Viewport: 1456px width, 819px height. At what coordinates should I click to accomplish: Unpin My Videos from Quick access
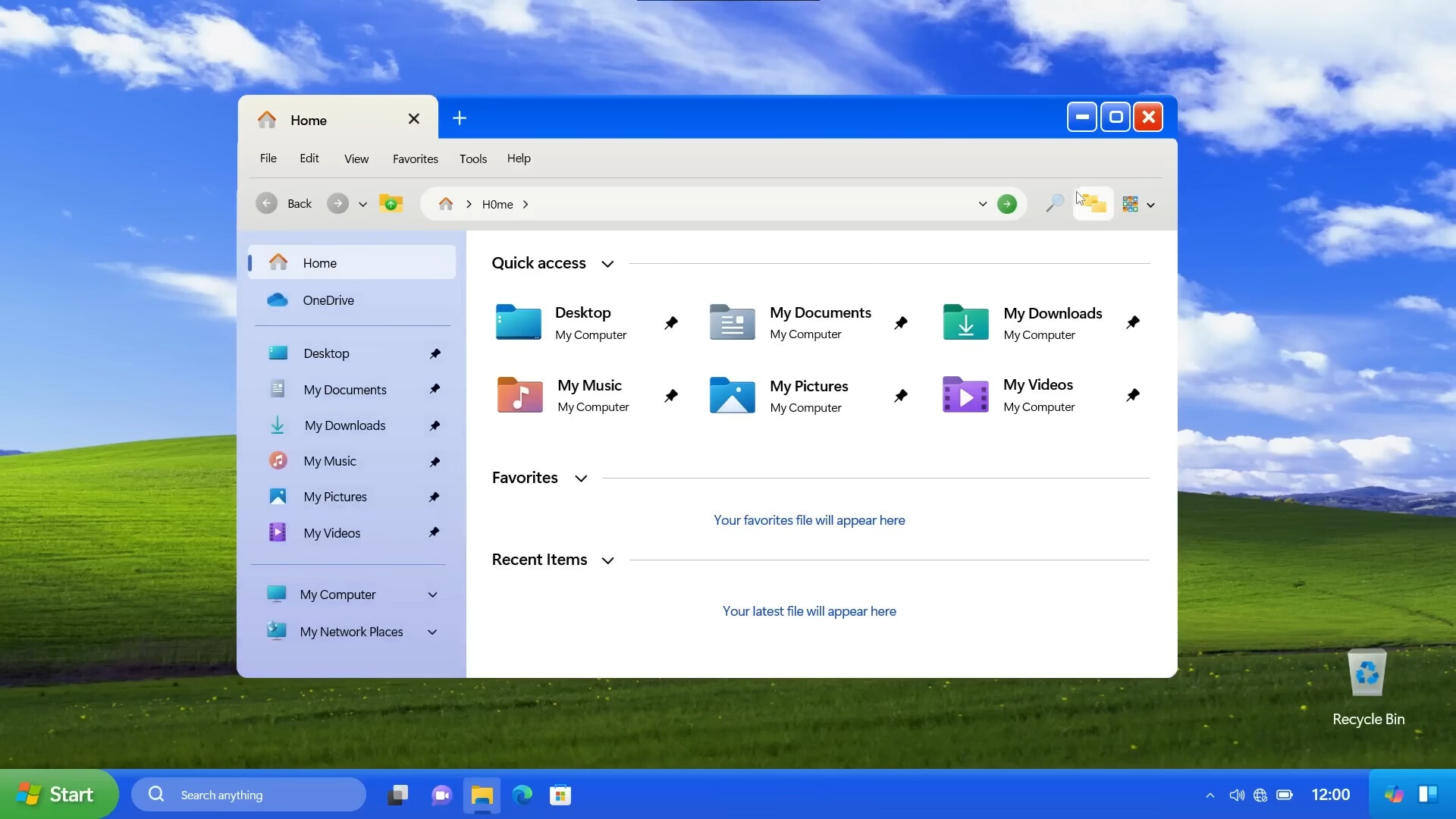pos(1133,395)
